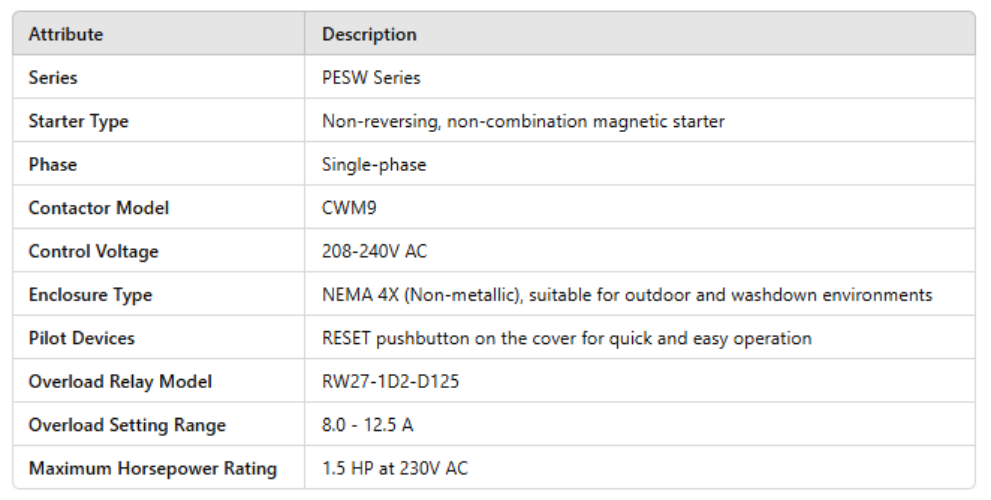Select the Overload Relay Model label
The width and height of the screenshot is (991, 500).
click(120, 381)
